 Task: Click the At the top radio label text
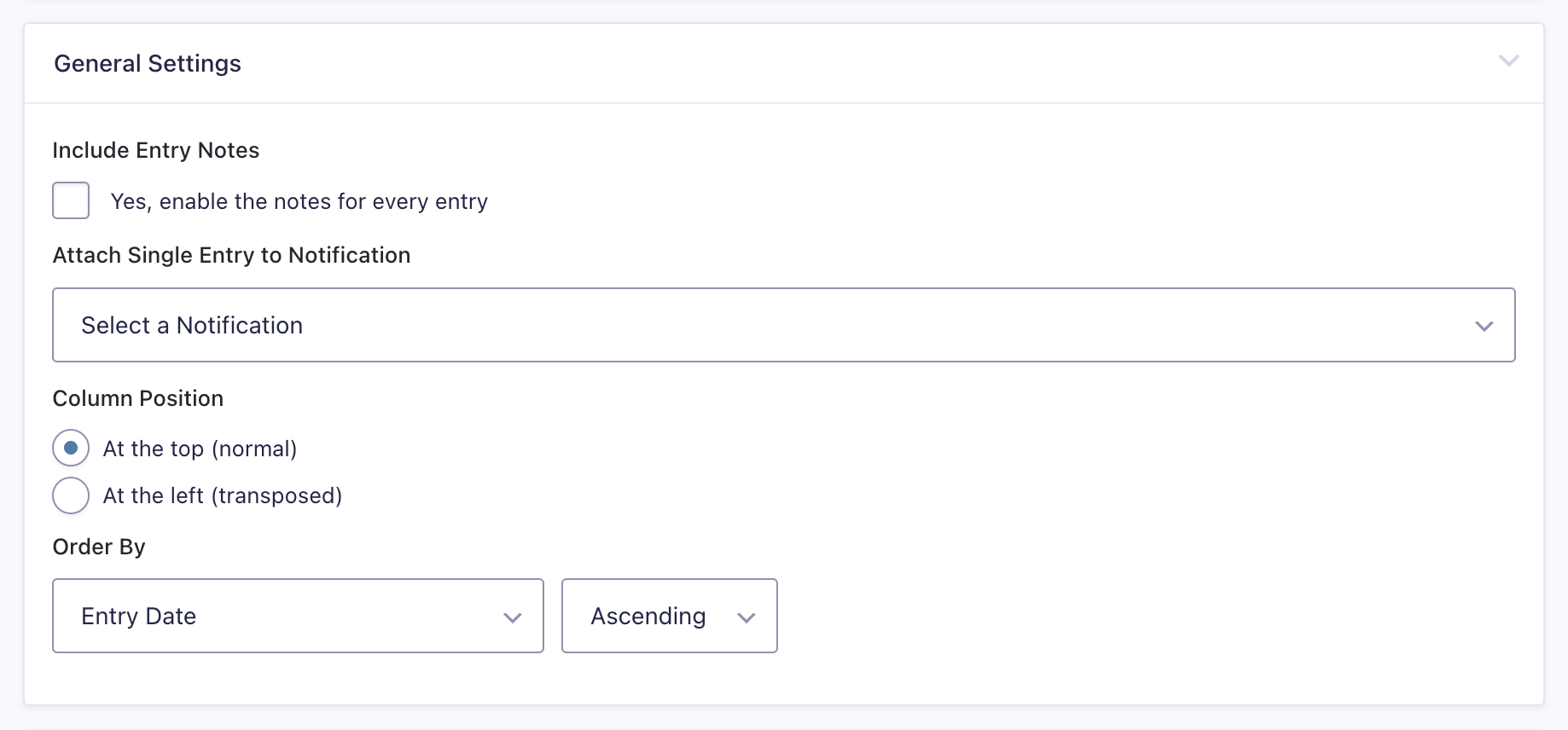(200, 448)
